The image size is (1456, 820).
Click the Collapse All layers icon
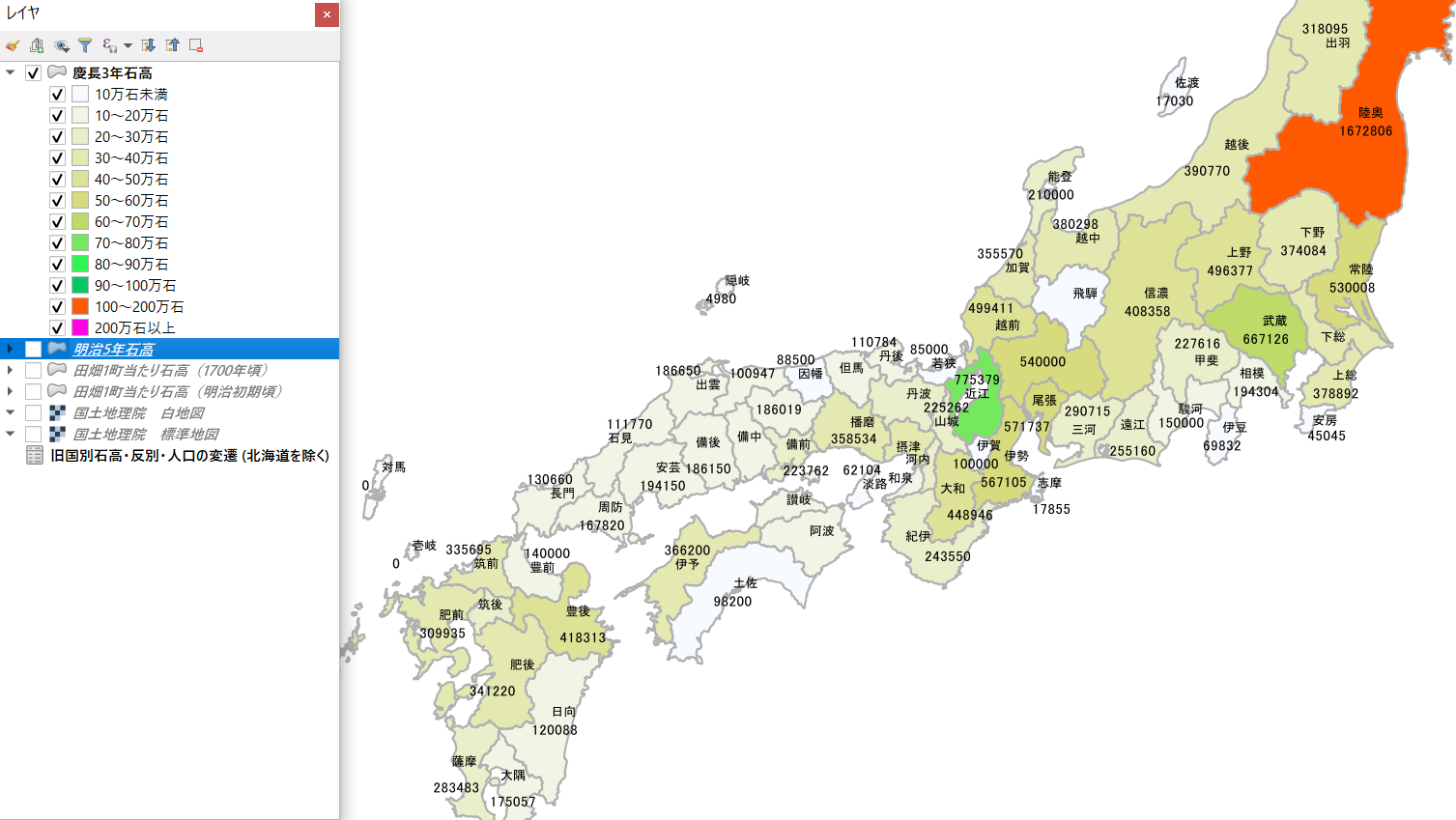click(x=172, y=45)
